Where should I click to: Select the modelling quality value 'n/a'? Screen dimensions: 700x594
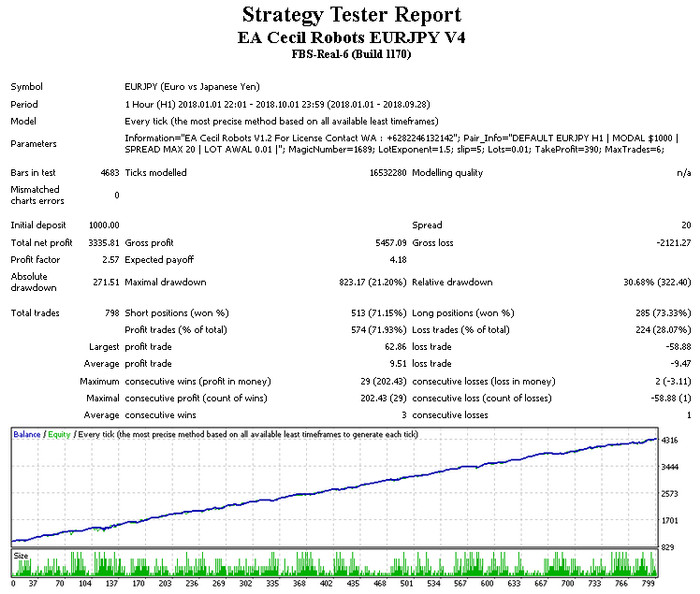pos(684,173)
